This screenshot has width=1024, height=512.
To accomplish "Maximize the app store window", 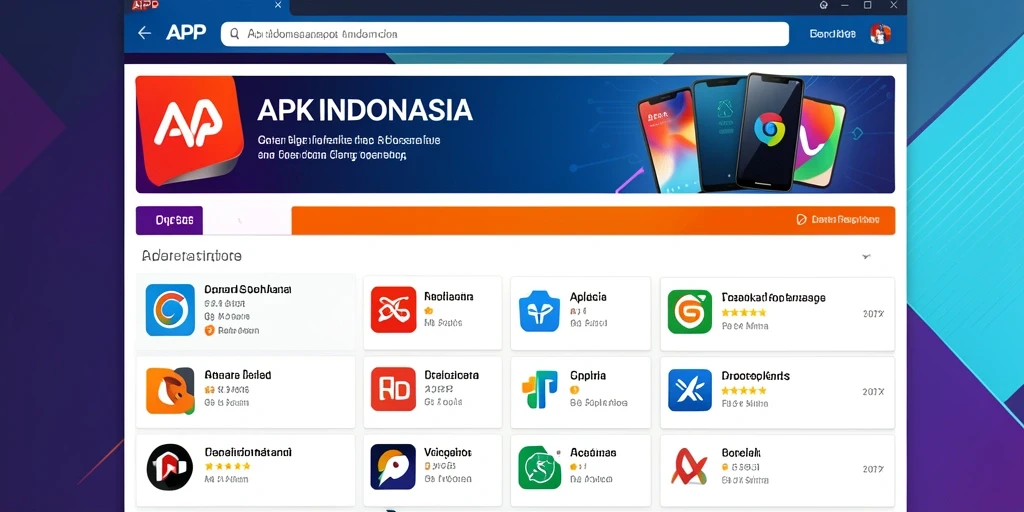I will [867, 5].
